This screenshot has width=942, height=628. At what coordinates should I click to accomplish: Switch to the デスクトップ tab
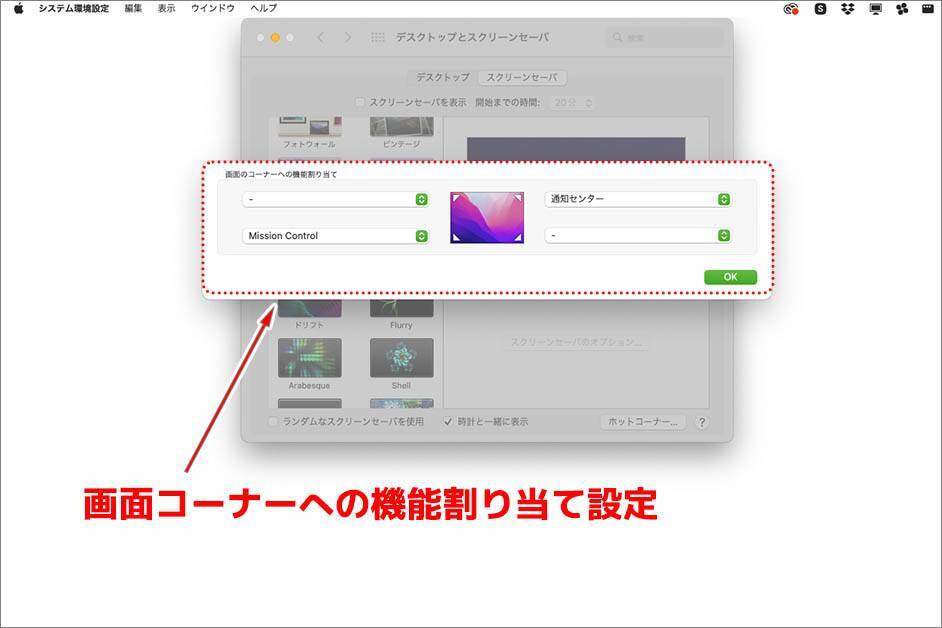pyautogui.click(x=443, y=77)
